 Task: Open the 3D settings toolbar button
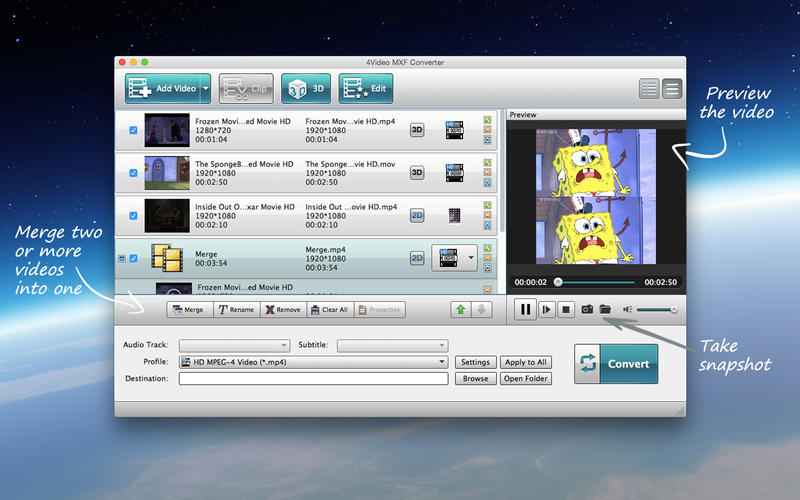(306, 88)
